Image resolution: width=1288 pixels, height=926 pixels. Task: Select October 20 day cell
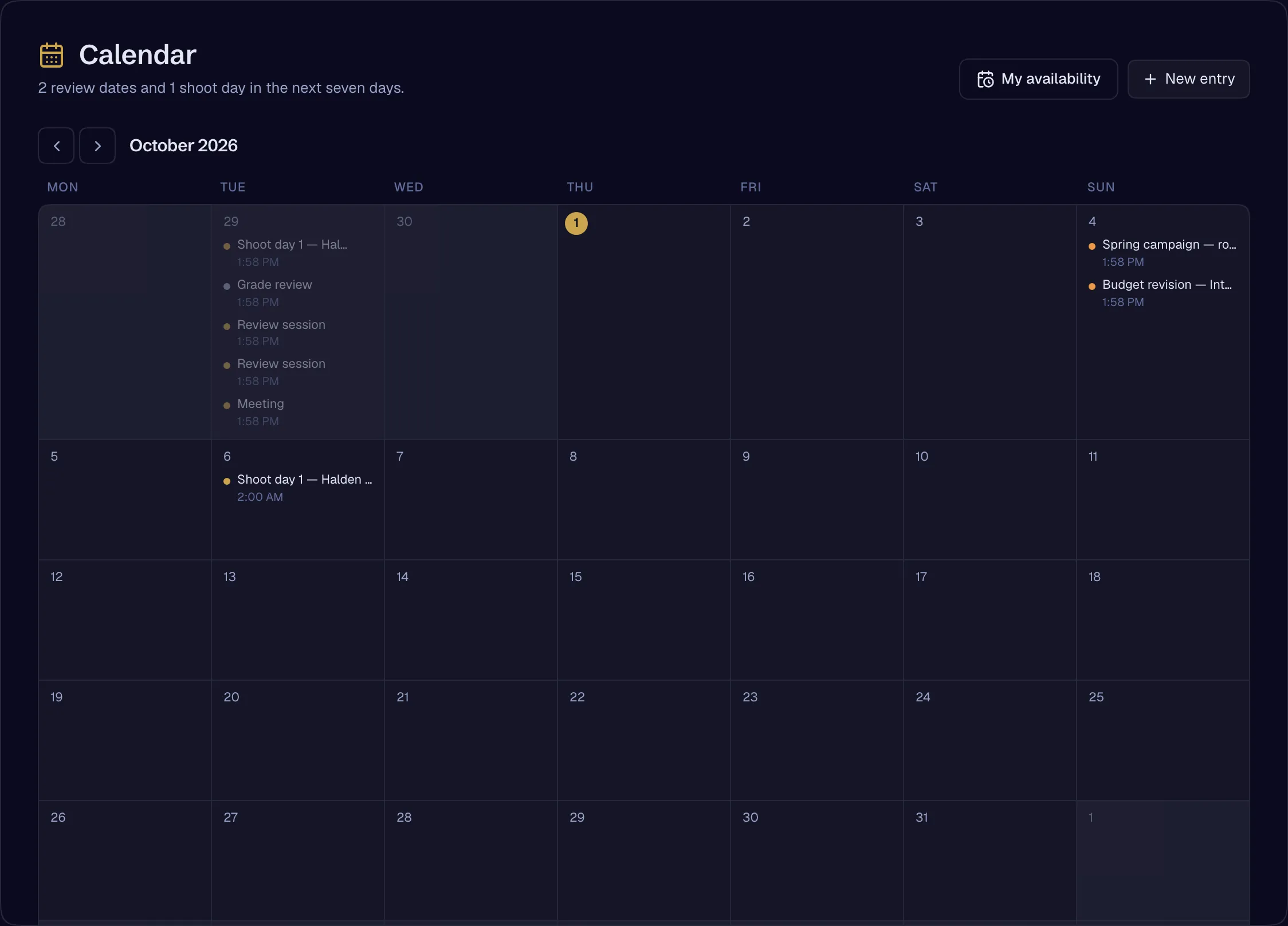click(x=297, y=740)
